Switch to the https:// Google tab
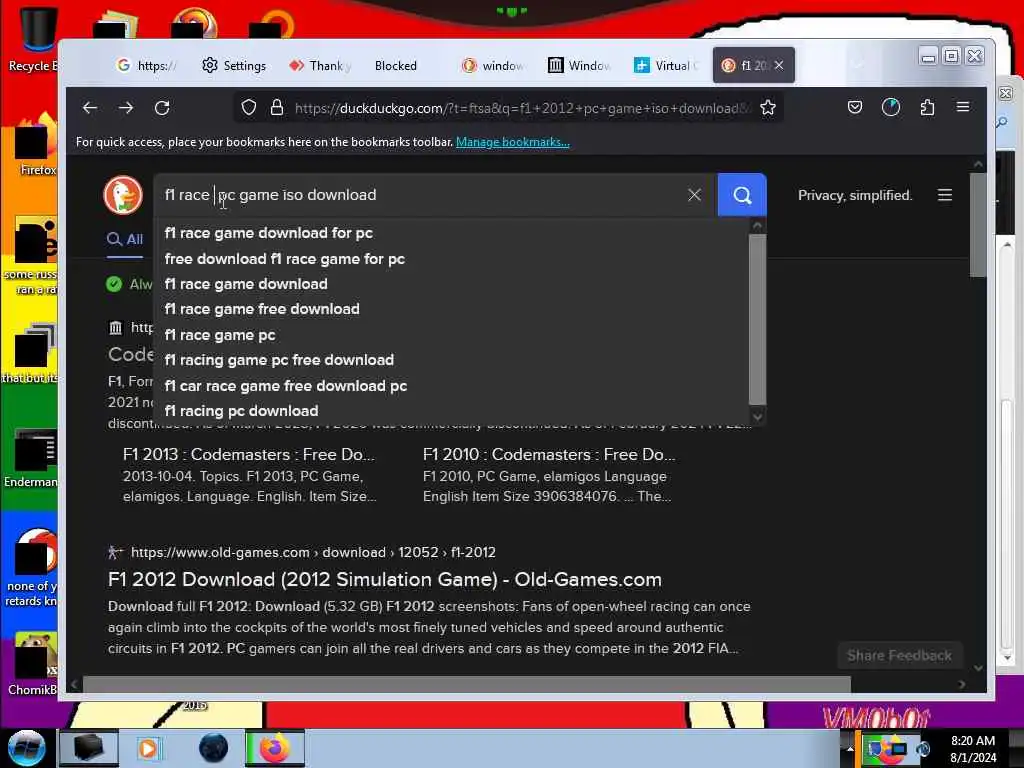The height and width of the screenshot is (768, 1024). [146, 65]
